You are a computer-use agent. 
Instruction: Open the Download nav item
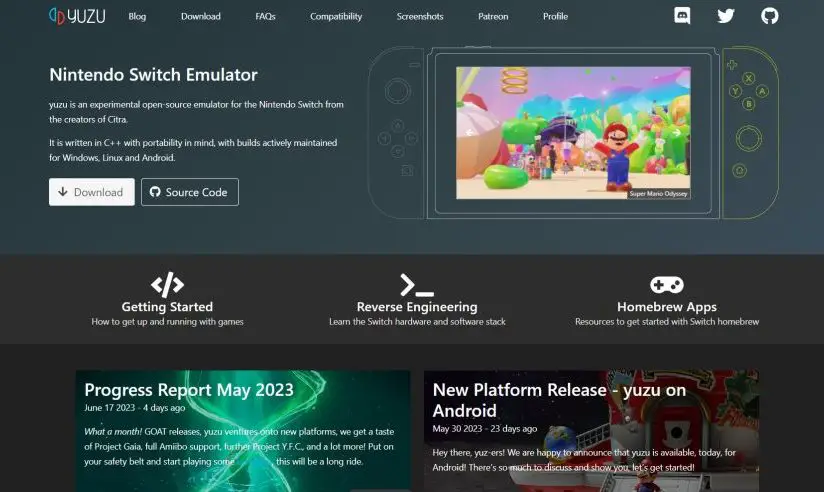click(201, 16)
